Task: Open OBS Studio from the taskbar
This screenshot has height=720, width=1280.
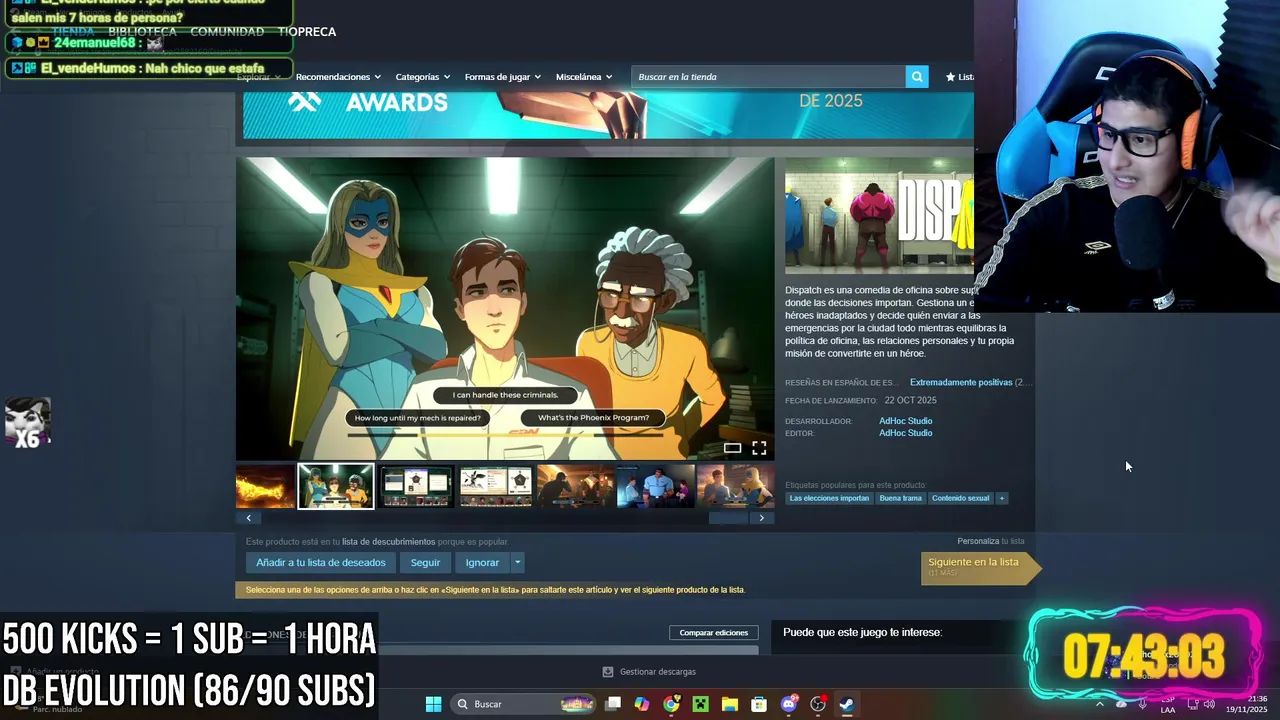Action: coord(818,704)
